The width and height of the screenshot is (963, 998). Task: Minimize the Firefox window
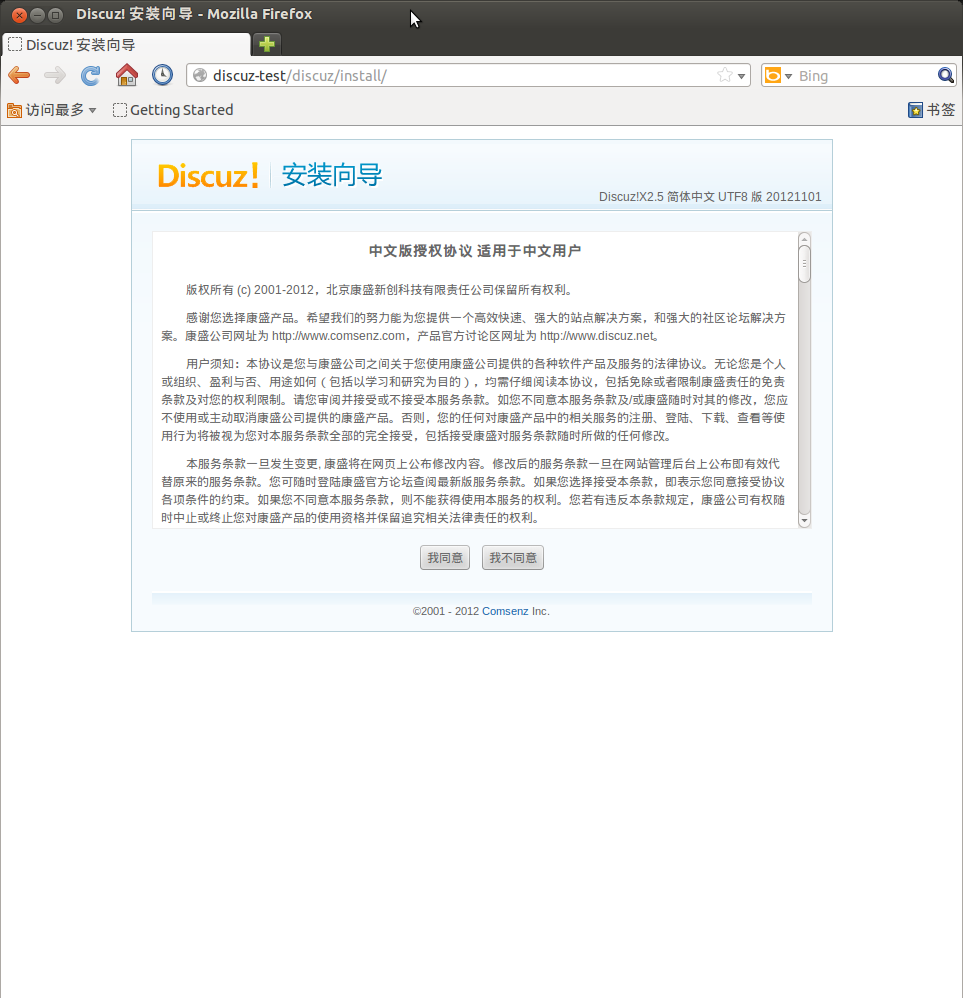coord(38,15)
